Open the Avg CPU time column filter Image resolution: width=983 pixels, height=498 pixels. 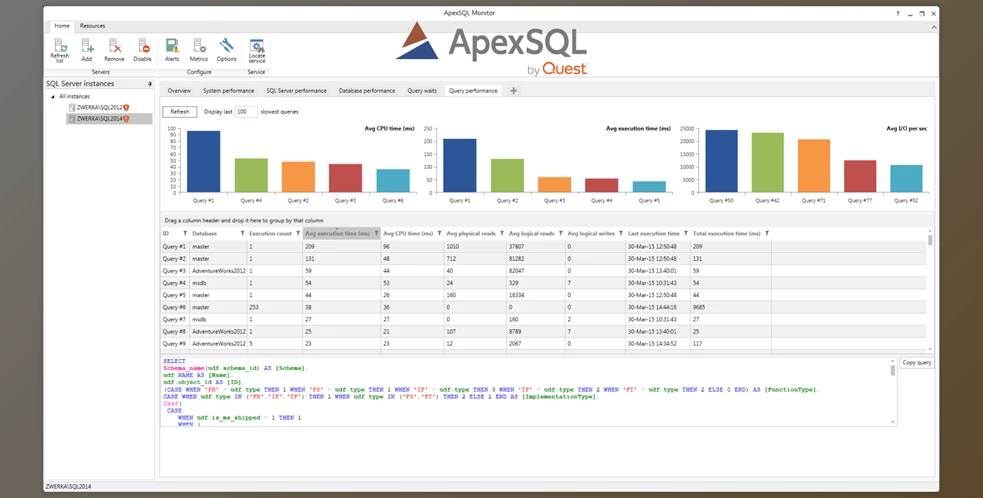pyautogui.click(x=439, y=233)
